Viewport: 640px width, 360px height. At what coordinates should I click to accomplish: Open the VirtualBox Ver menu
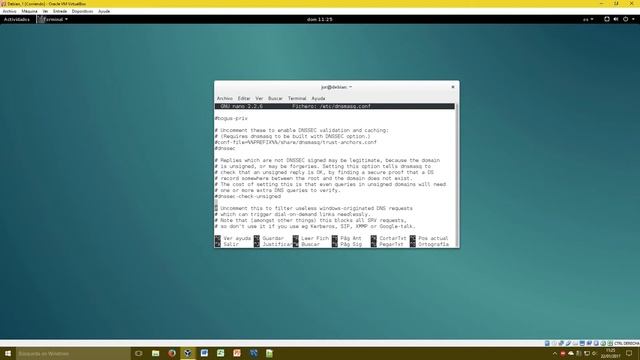pyautogui.click(x=45, y=11)
